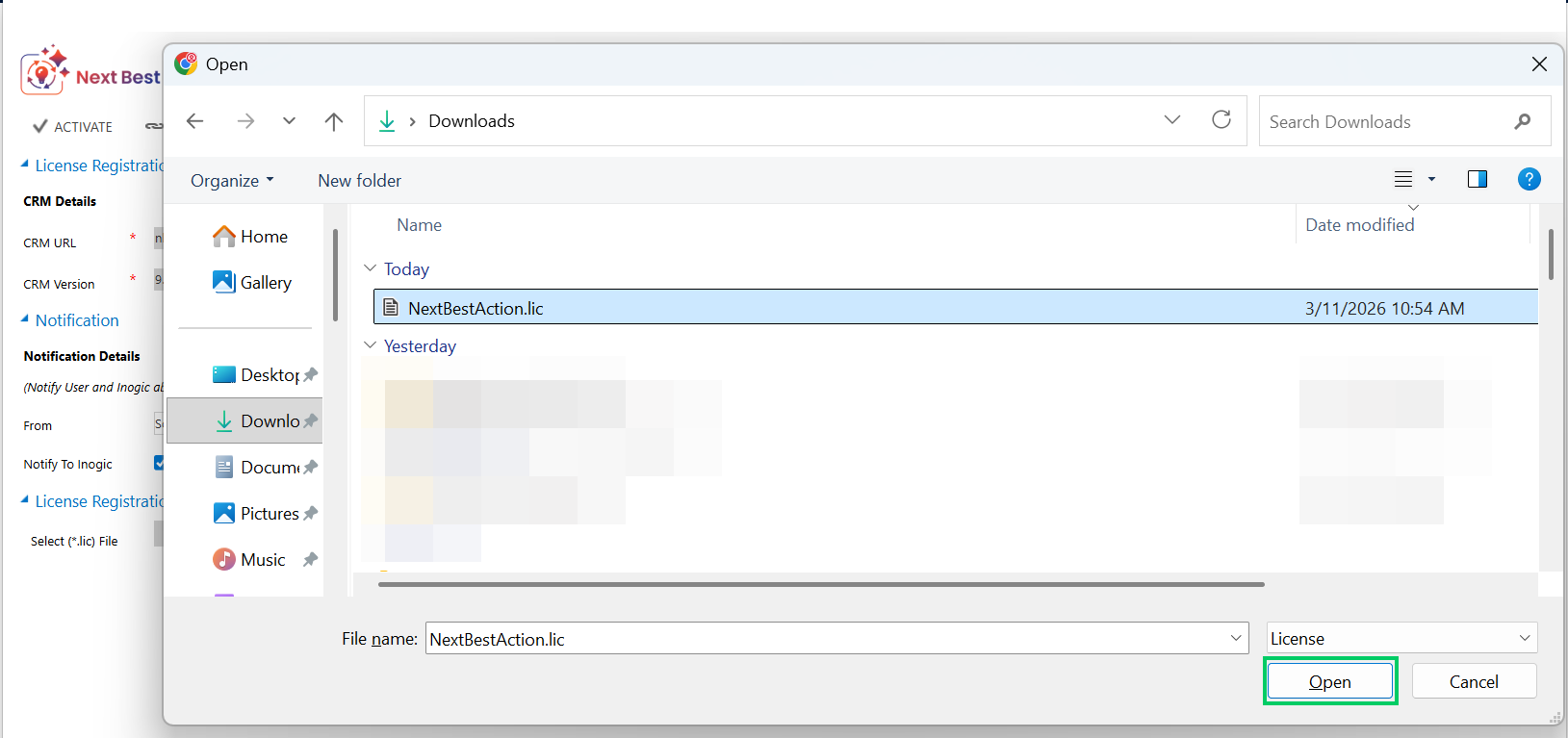Click the search magnifier icon
Screen dimensions: 1568x738
[x=1522, y=122]
